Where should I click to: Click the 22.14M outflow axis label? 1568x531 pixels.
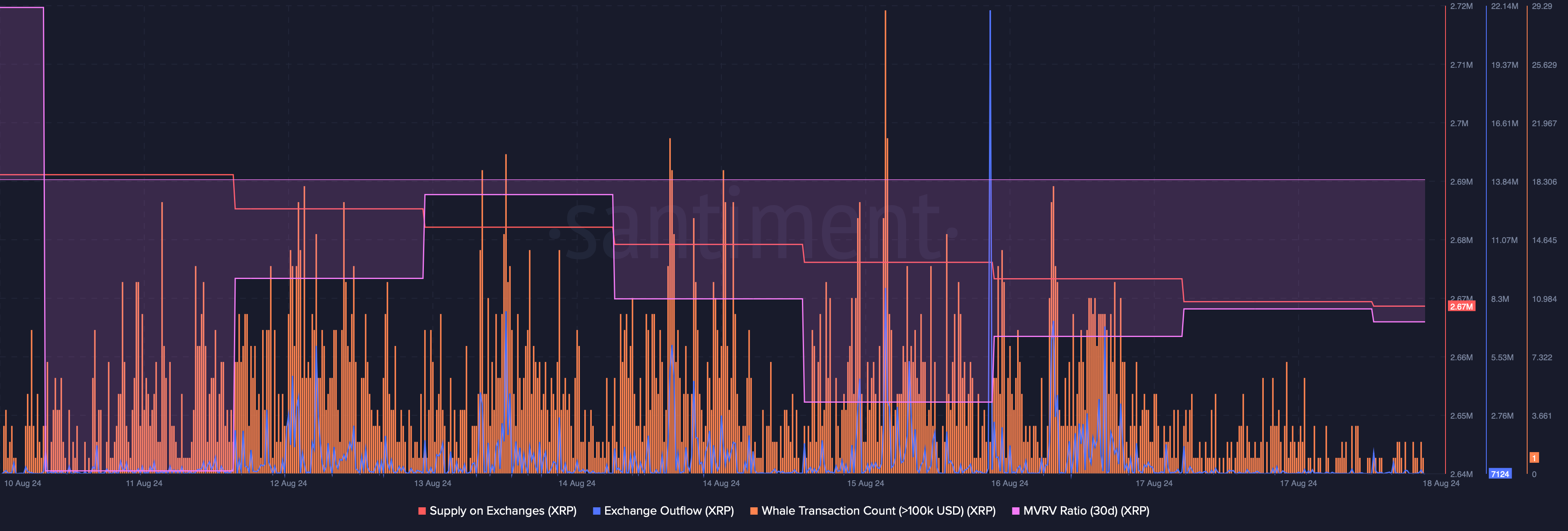click(1505, 6)
